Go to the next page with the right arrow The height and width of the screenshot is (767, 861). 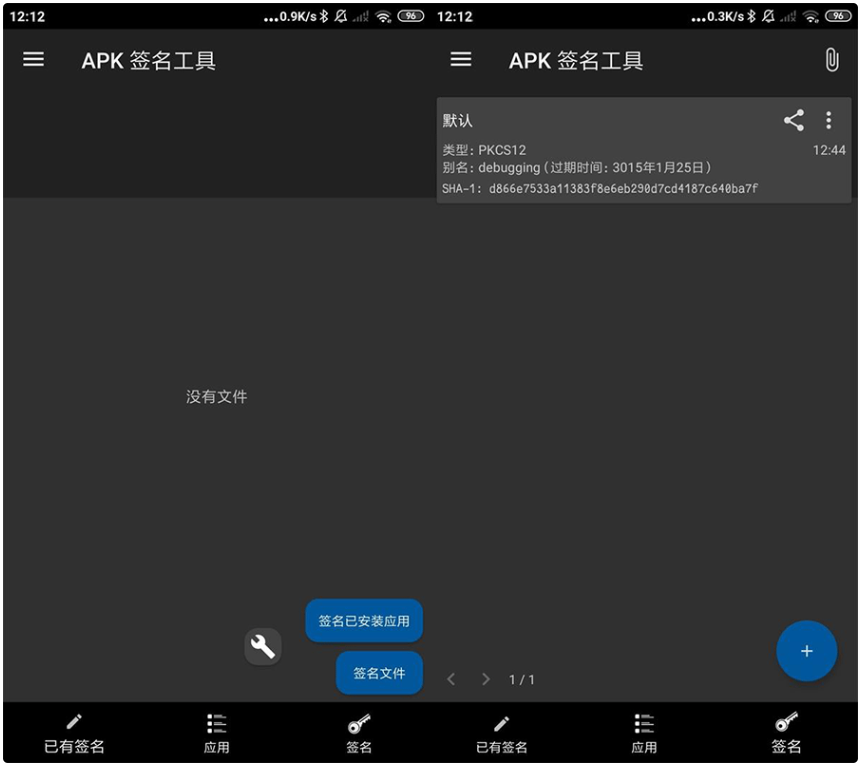click(485, 678)
